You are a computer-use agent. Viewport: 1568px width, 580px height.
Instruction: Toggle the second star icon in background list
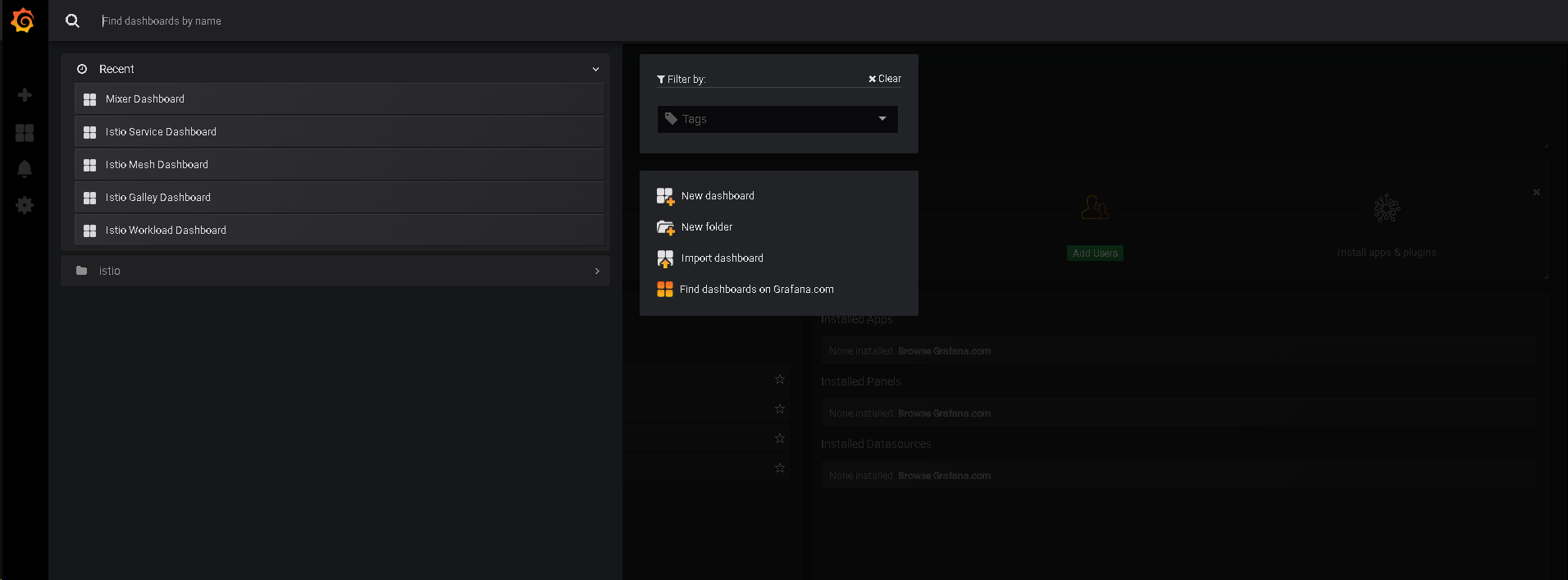click(780, 409)
